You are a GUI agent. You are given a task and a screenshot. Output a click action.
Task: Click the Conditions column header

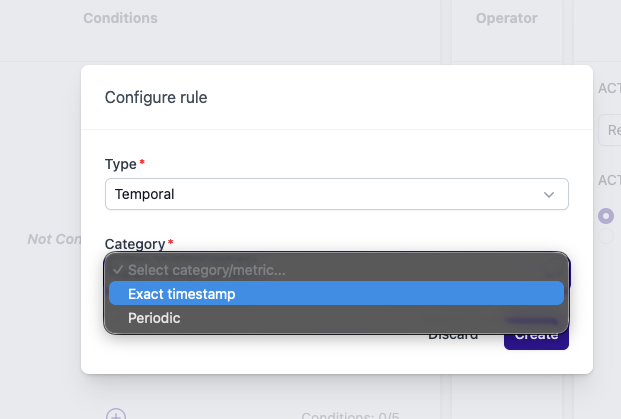(120, 18)
